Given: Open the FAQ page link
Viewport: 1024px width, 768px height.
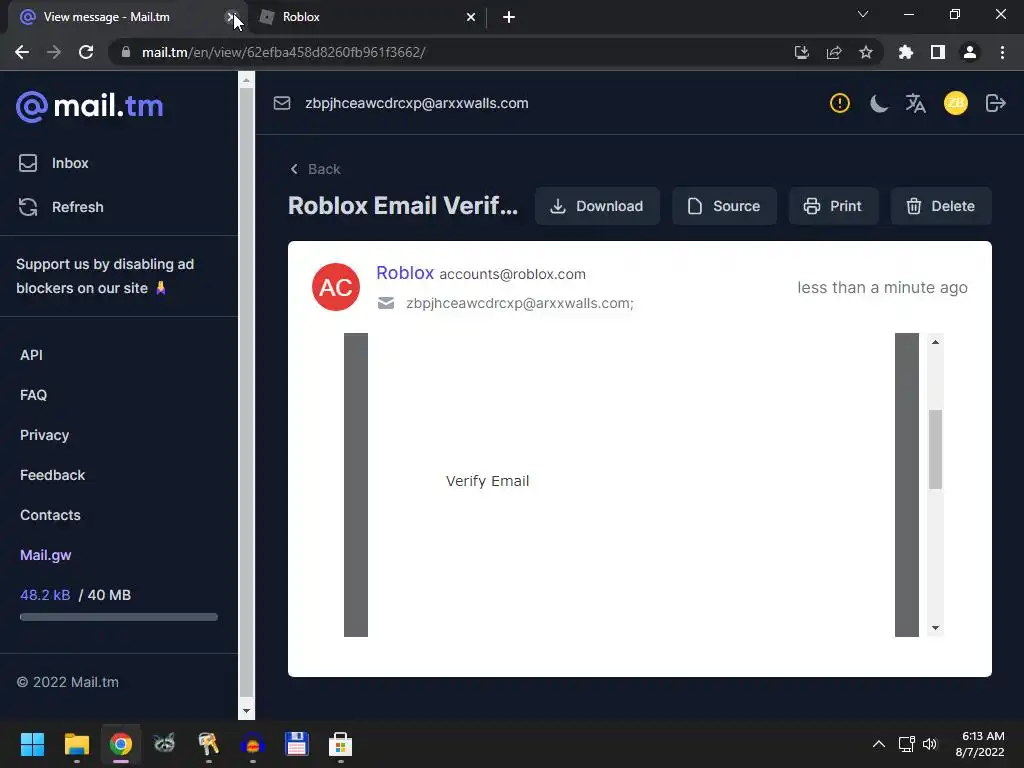Looking at the screenshot, I should point(33,395).
